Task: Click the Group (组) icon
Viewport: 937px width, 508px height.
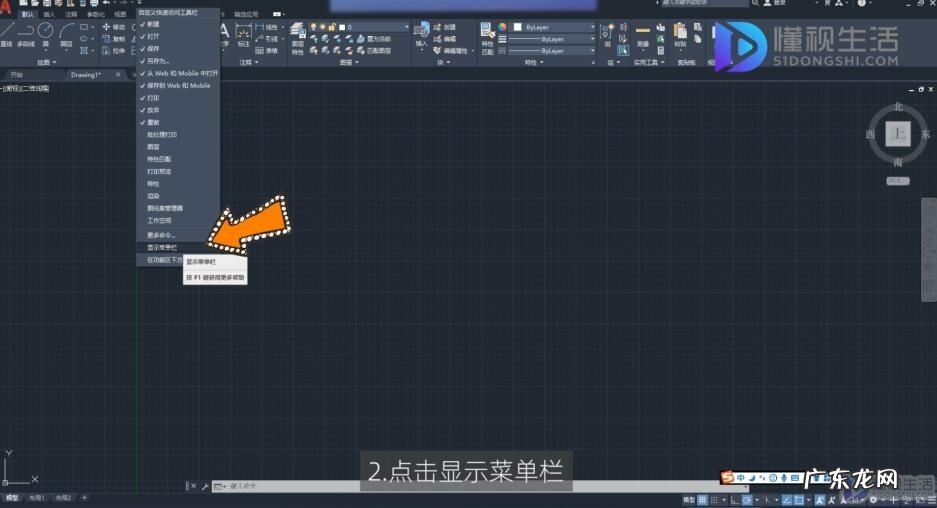Action: click(607, 35)
